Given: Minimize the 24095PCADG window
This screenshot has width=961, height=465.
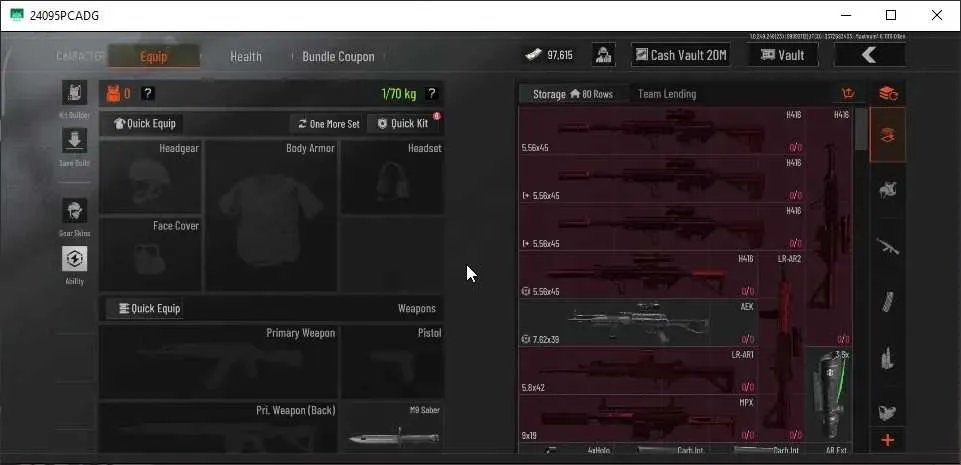Looking at the screenshot, I should [846, 15].
